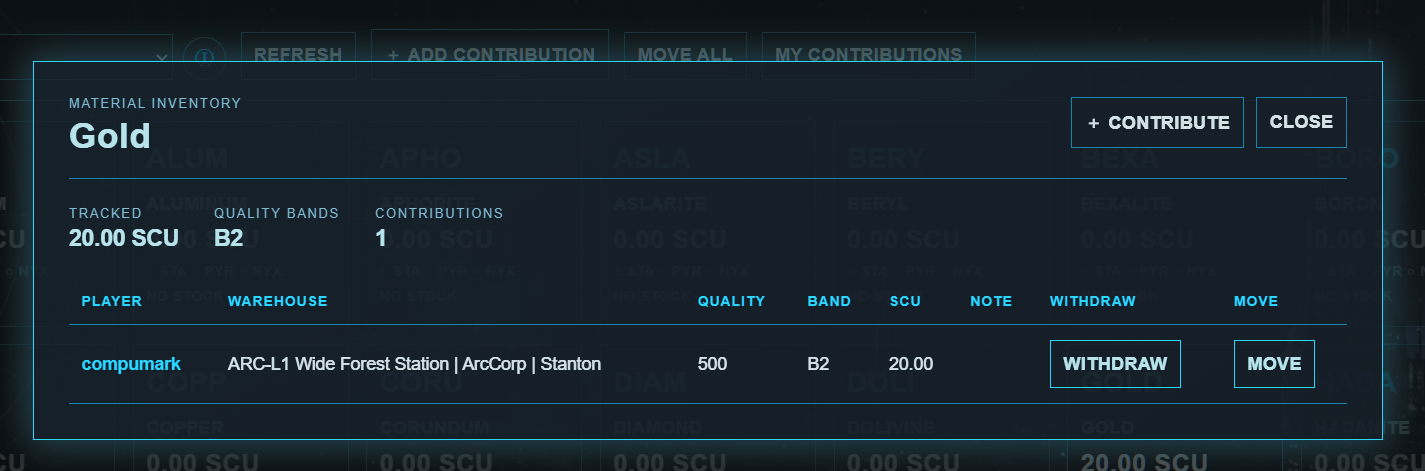Click the circular info icon beside the dropdown
This screenshot has height=471, width=1425.
[203, 55]
